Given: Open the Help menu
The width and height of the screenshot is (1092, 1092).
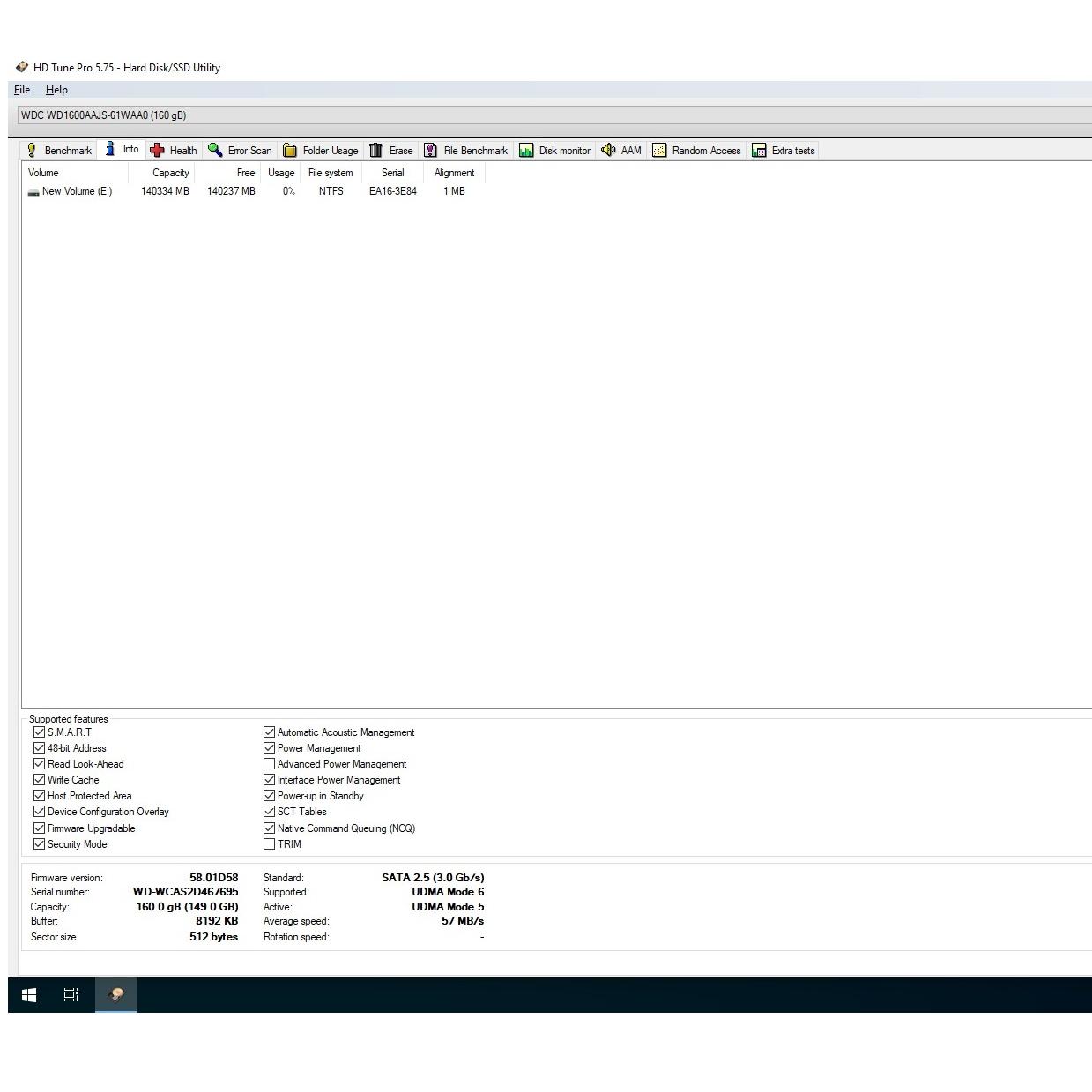Looking at the screenshot, I should point(56,90).
